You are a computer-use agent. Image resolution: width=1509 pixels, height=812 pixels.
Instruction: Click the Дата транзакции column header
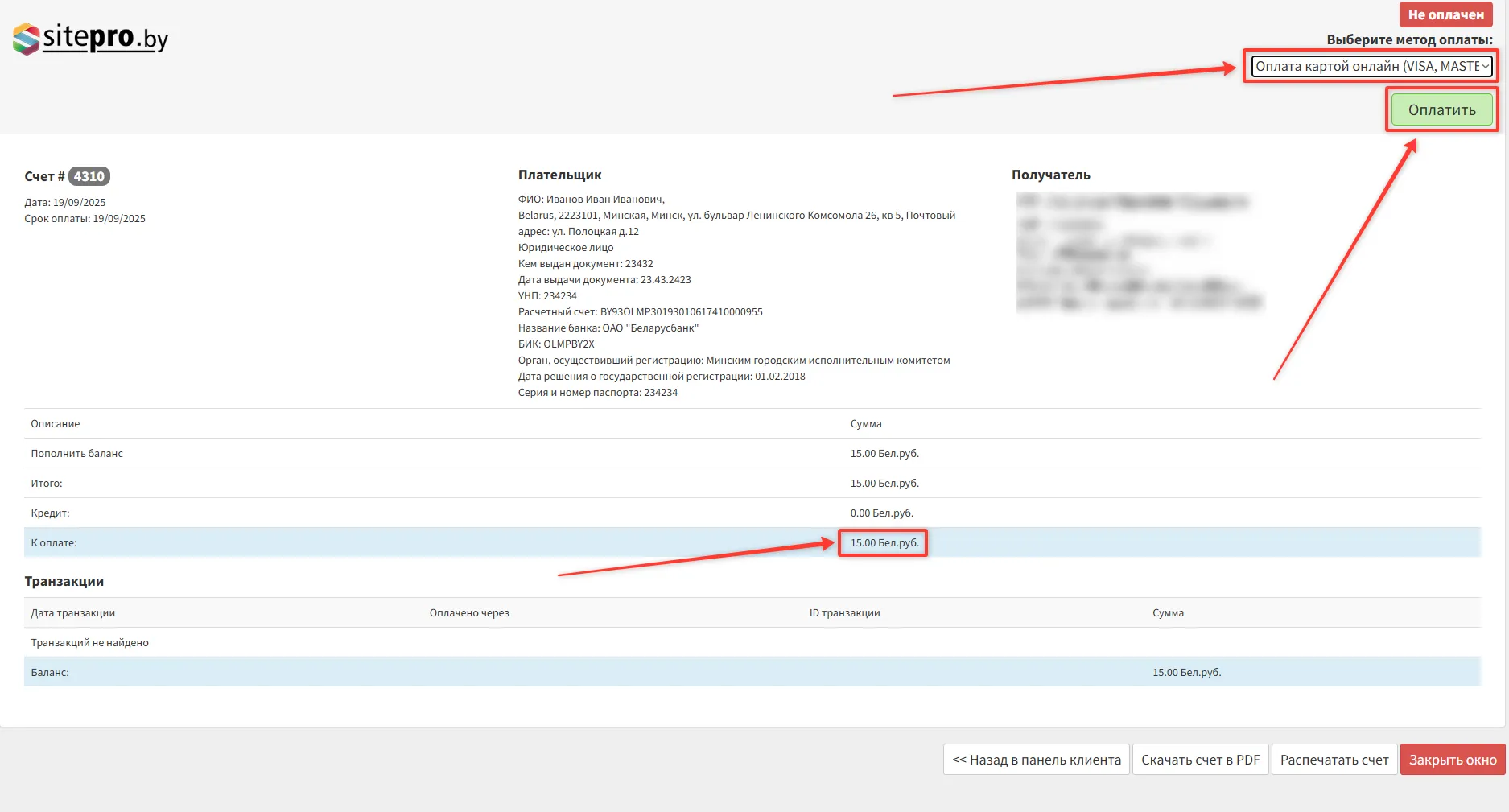coord(73,613)
